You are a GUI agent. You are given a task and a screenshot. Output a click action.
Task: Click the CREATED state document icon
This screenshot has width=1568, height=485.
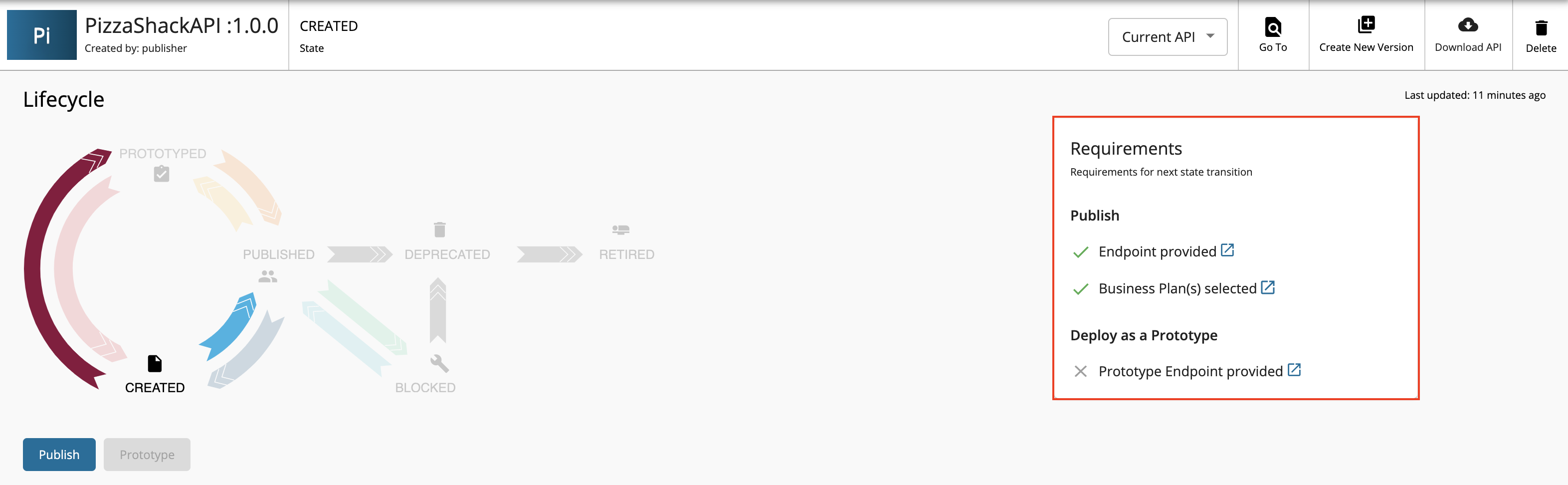[155, 363]
